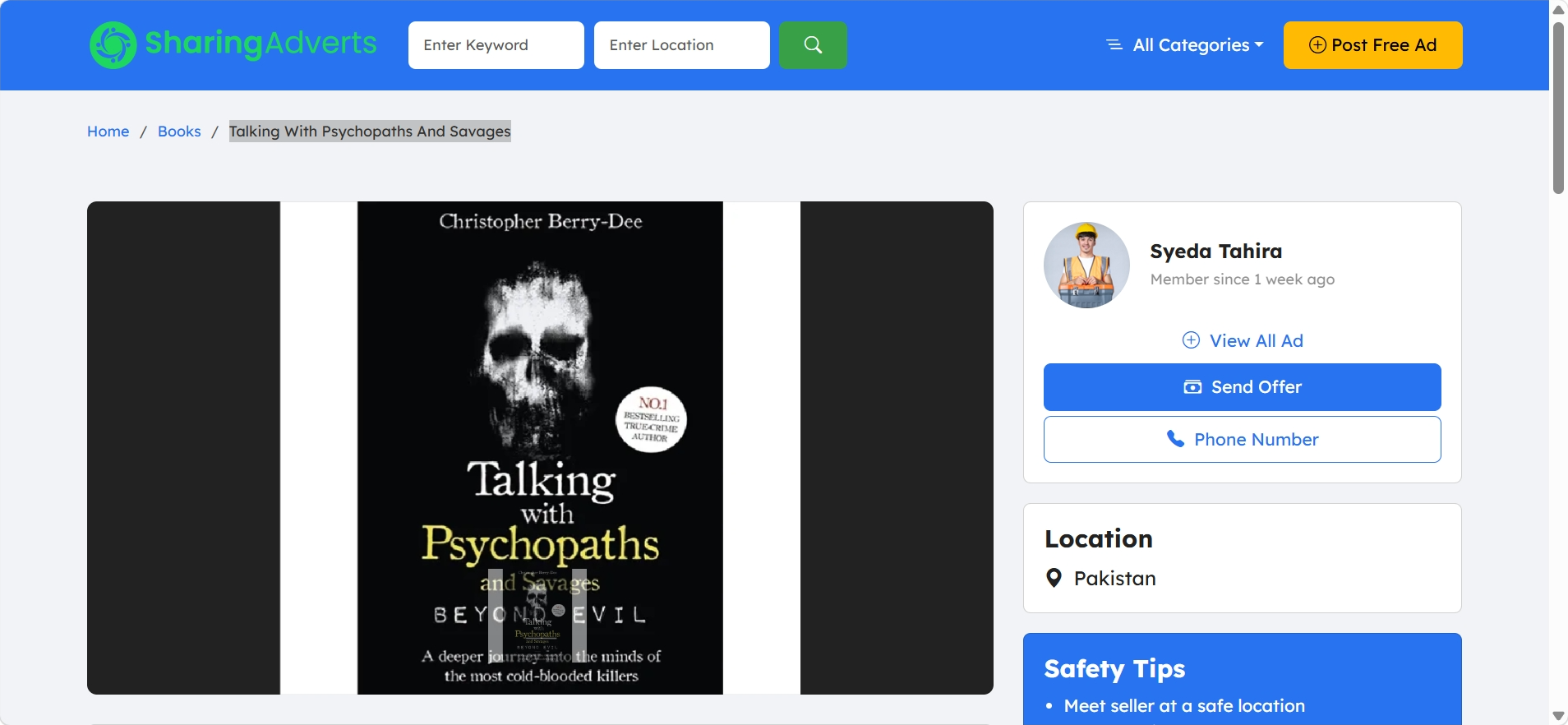The image size is (1568, 725).
Task: Click the text 'Member since 1 week ago'
Action: point(1243,279)
